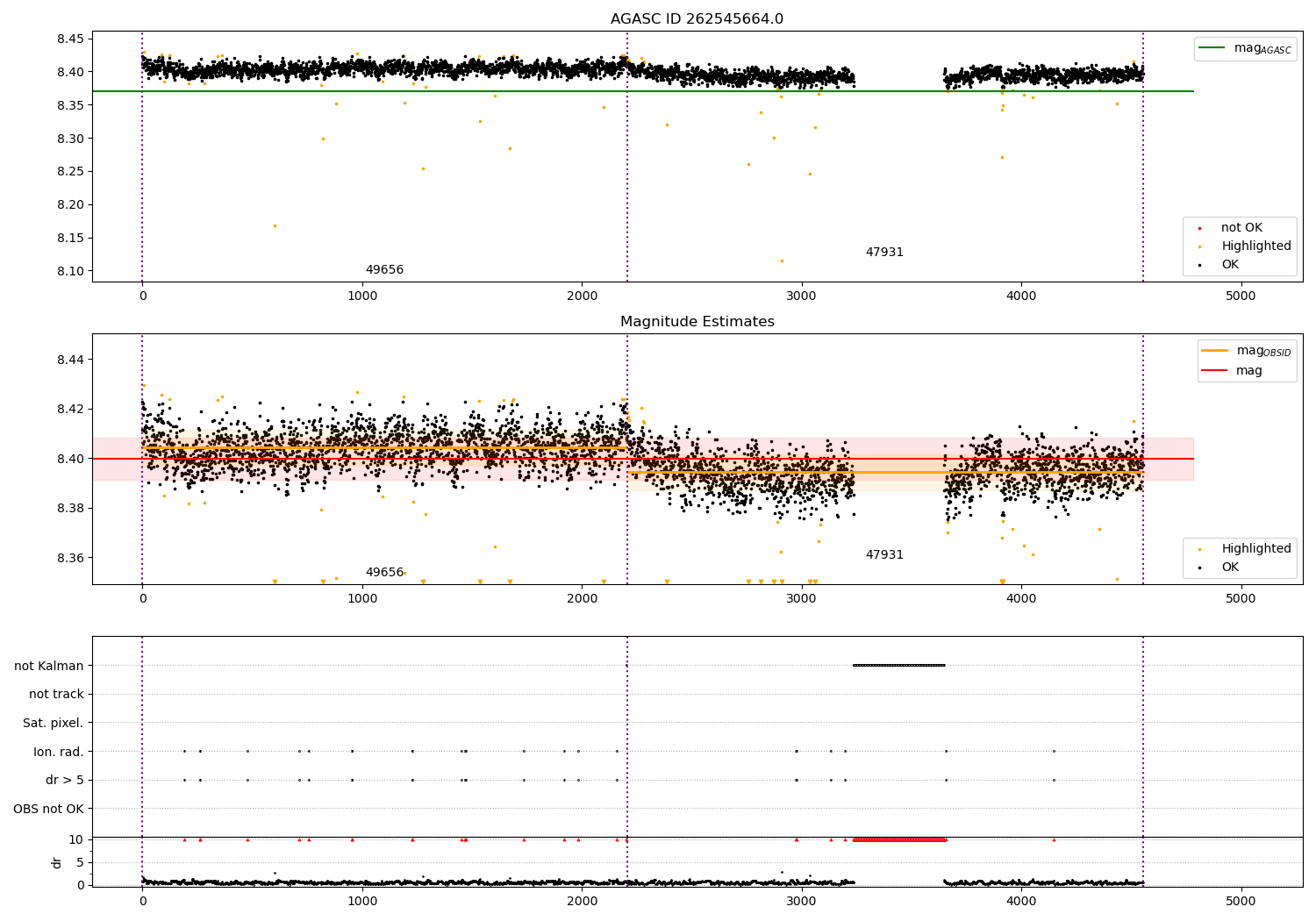The height and width of the screenshot is (921, 1316).
Task: Click the 'Magnitude Estimates' plot title
Action: tap(697, 322)
